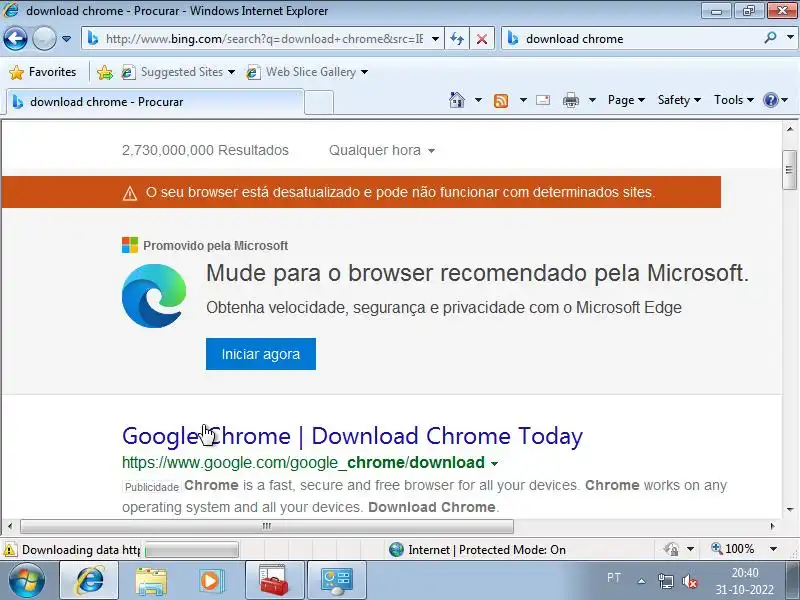The height and width of the screenshot is (600, 800).
Task: Open the search provider dropdown arrow
Action: pyautogui.click(x=790, y=38)
